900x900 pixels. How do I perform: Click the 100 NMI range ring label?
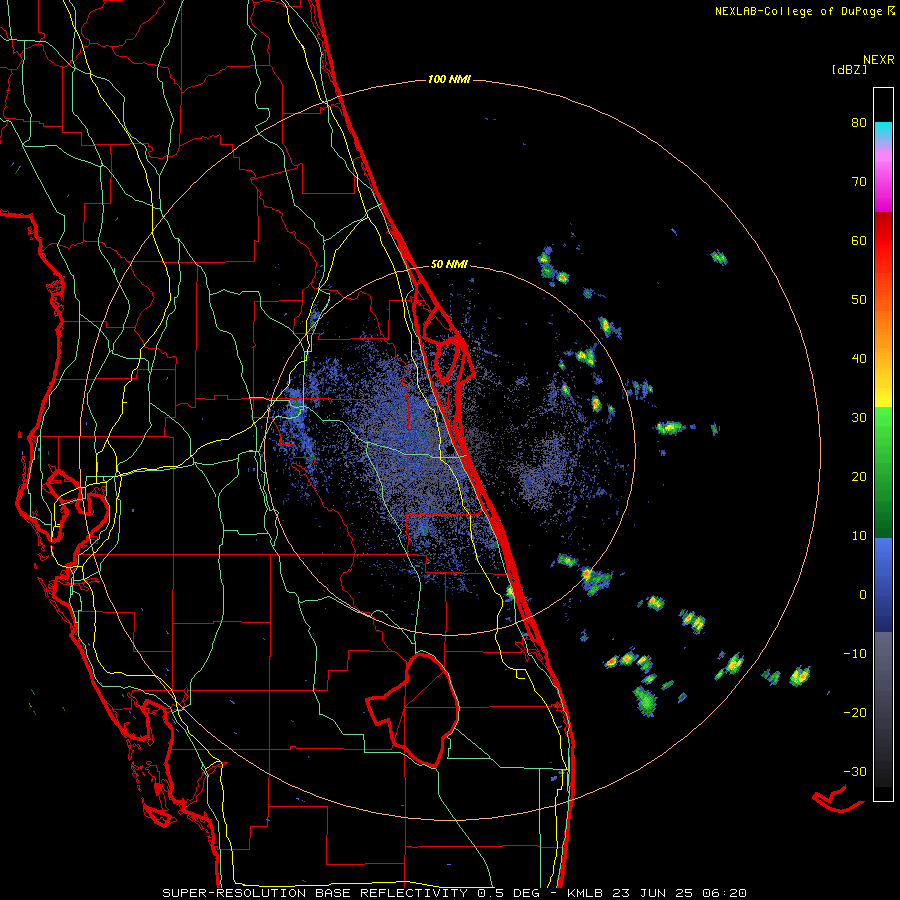pos(449,79)
